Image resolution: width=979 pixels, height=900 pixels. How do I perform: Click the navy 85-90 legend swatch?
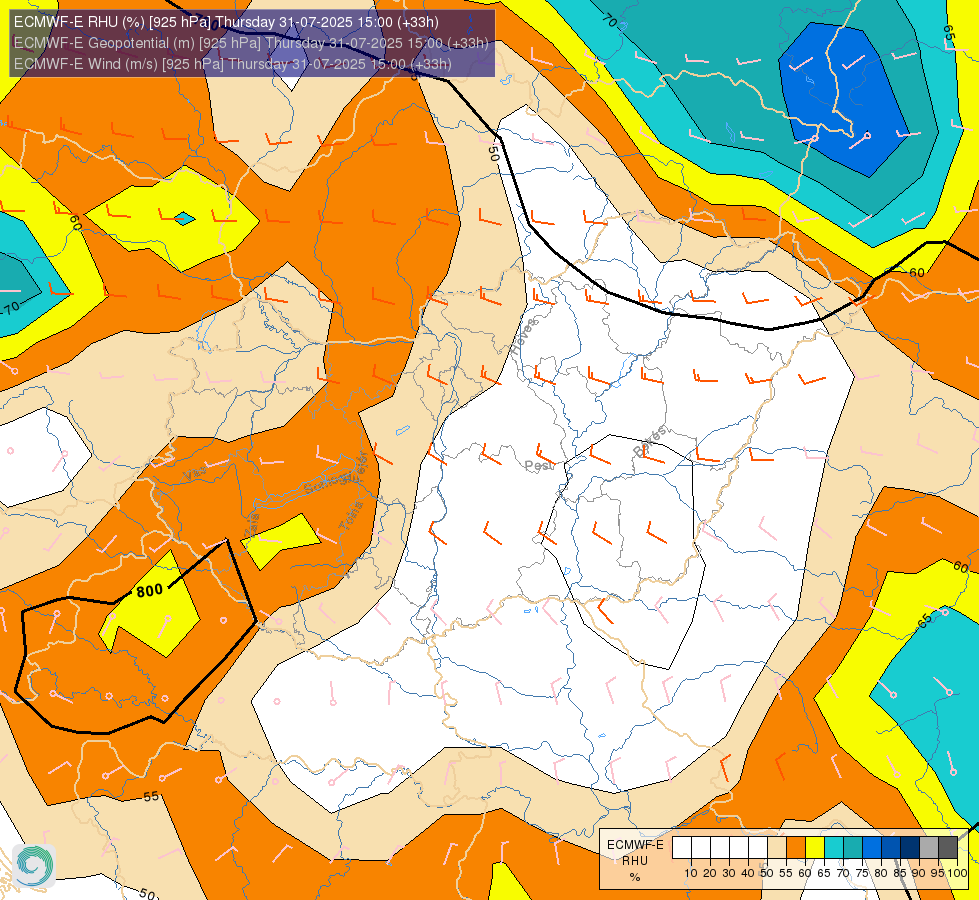(910, 847)
